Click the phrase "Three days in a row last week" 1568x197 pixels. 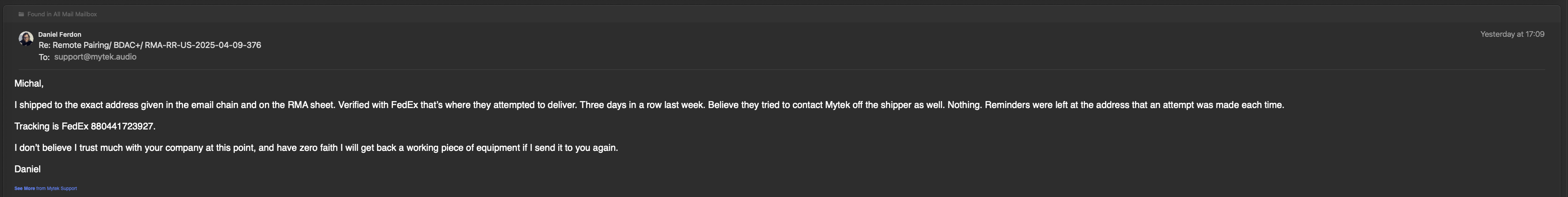point(641,105)
